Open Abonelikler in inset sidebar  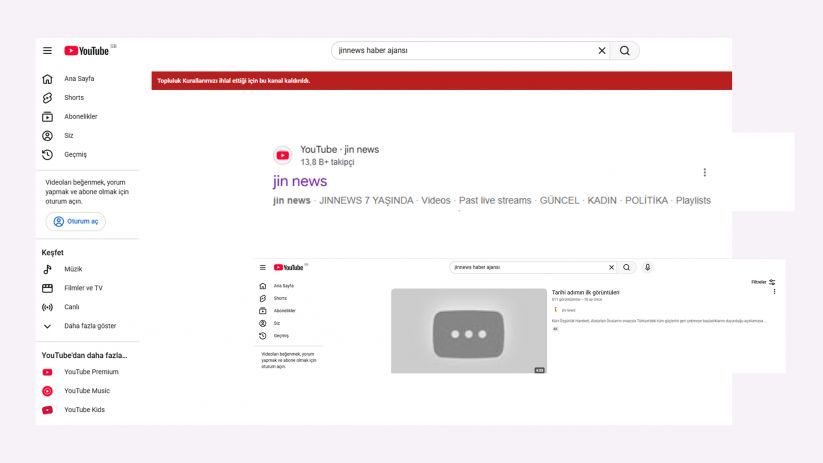pyautogui.click(x=285, y=311)
